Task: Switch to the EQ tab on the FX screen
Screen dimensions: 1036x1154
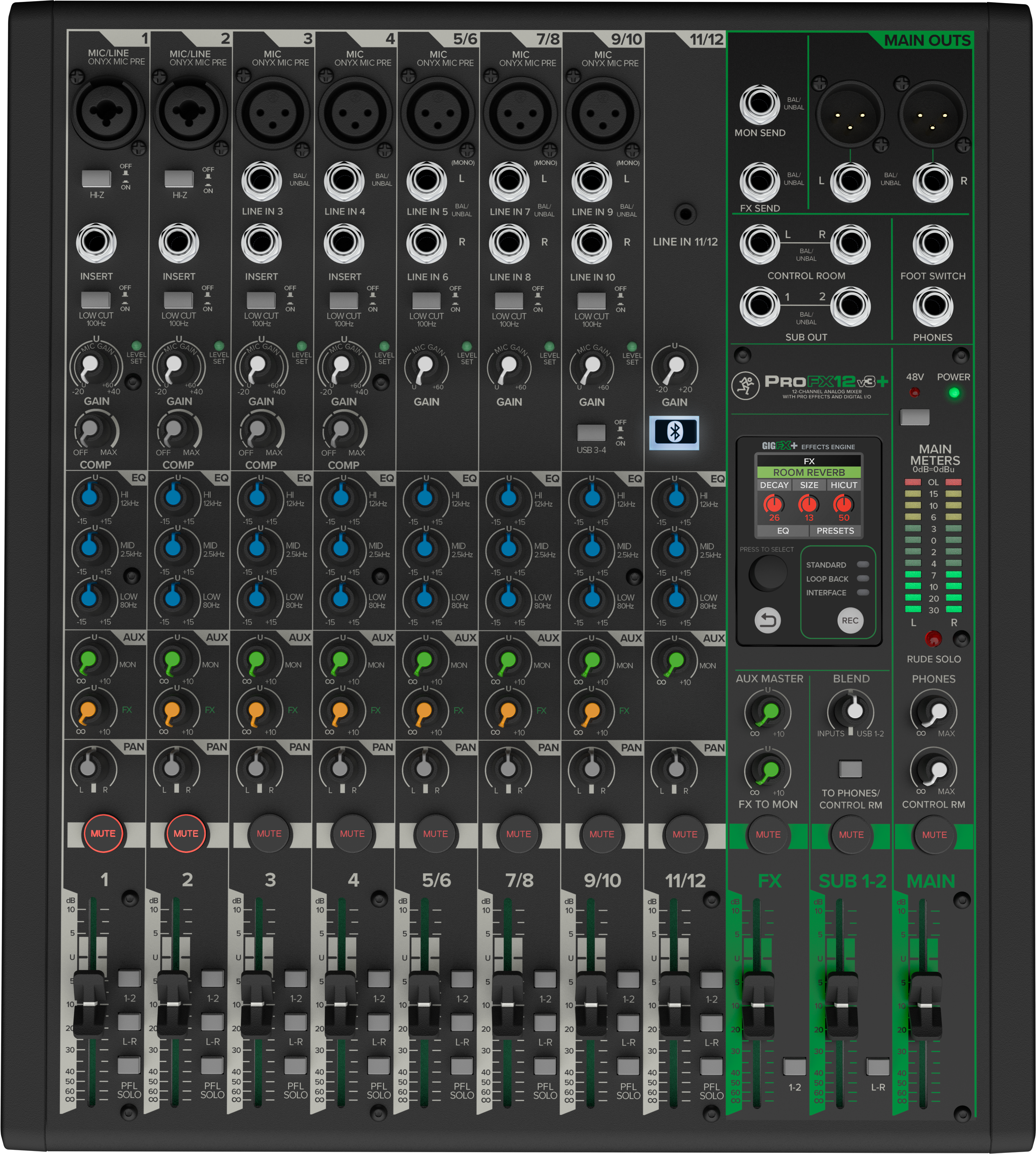Action: (784, 530)
